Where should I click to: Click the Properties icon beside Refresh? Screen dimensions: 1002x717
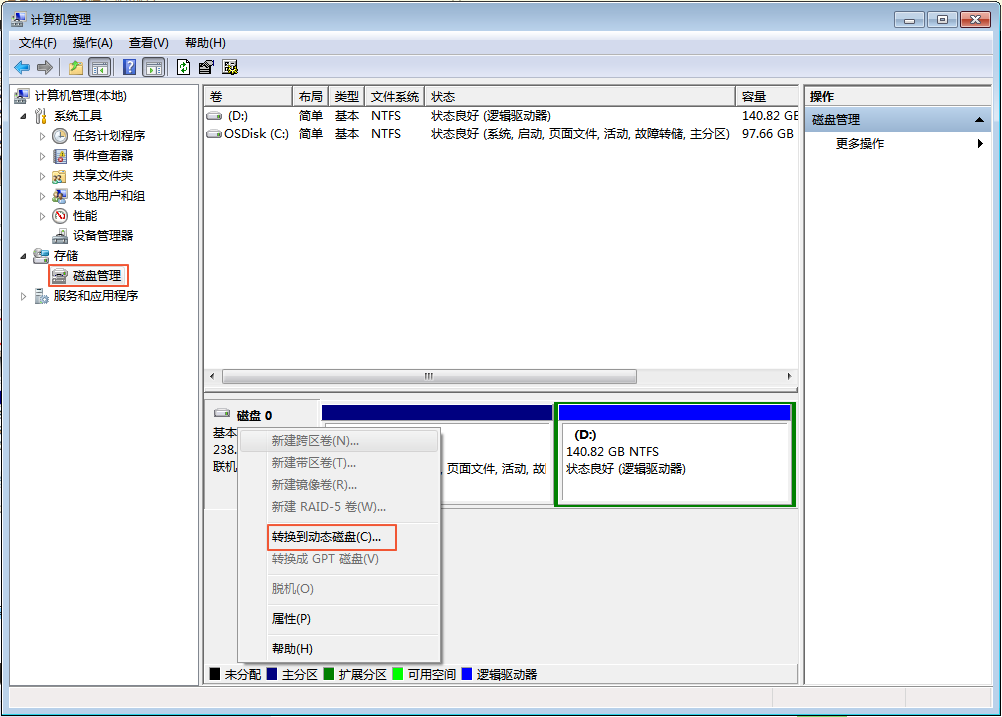206,67
